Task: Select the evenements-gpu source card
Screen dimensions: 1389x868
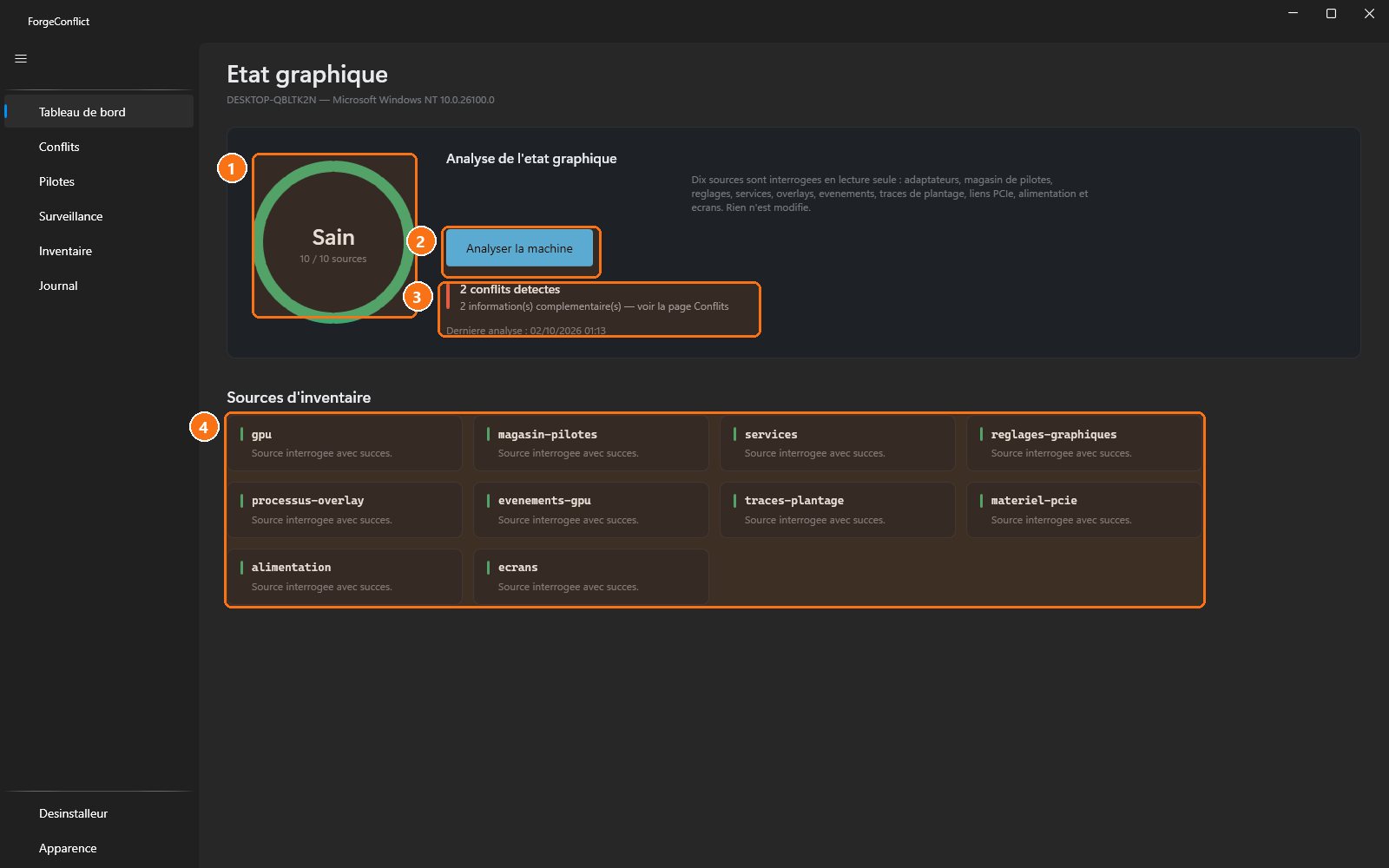Action: pyautogui.click(x=591, y=510)
